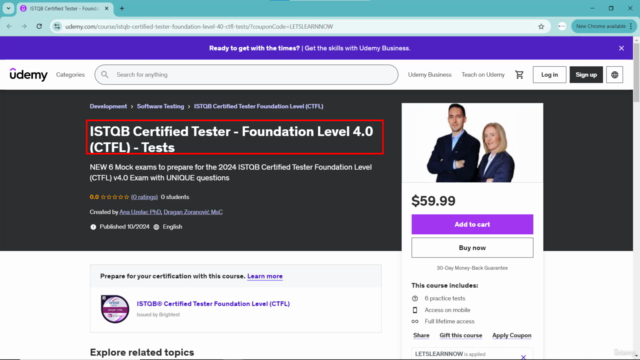
Task: Reload the page with the refresh icon
Action: 39,26
